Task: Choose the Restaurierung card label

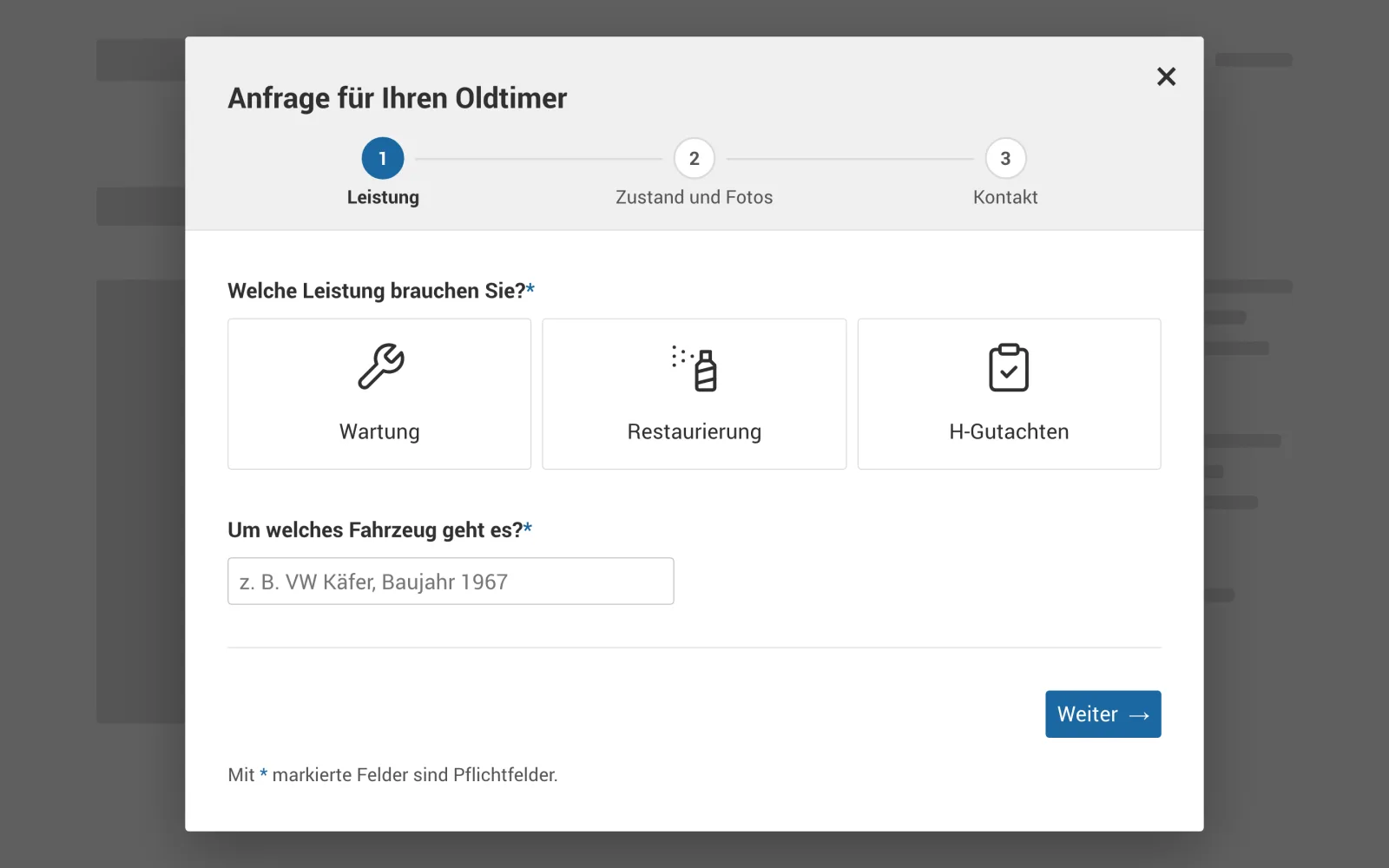Action: (694, 431)
